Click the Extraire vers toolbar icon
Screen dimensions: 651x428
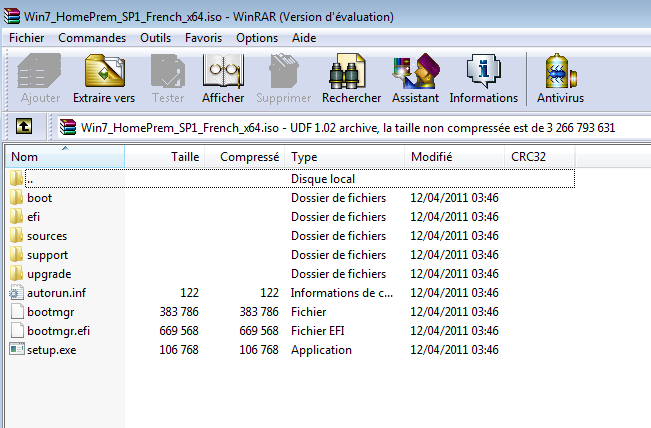(103, 78)
